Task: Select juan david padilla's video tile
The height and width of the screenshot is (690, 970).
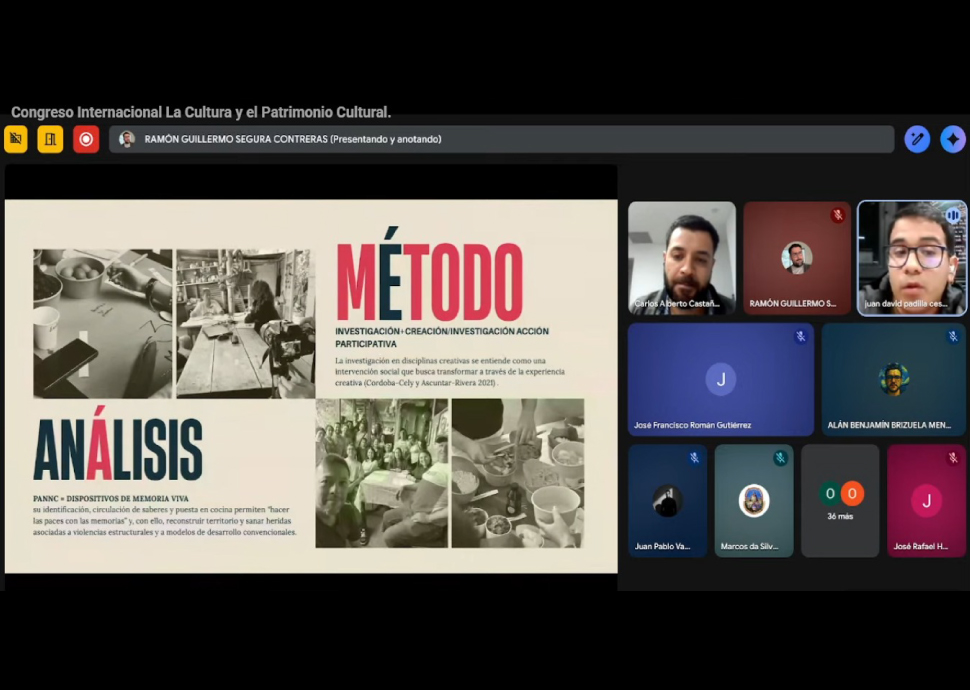Action: pos(912,258)
